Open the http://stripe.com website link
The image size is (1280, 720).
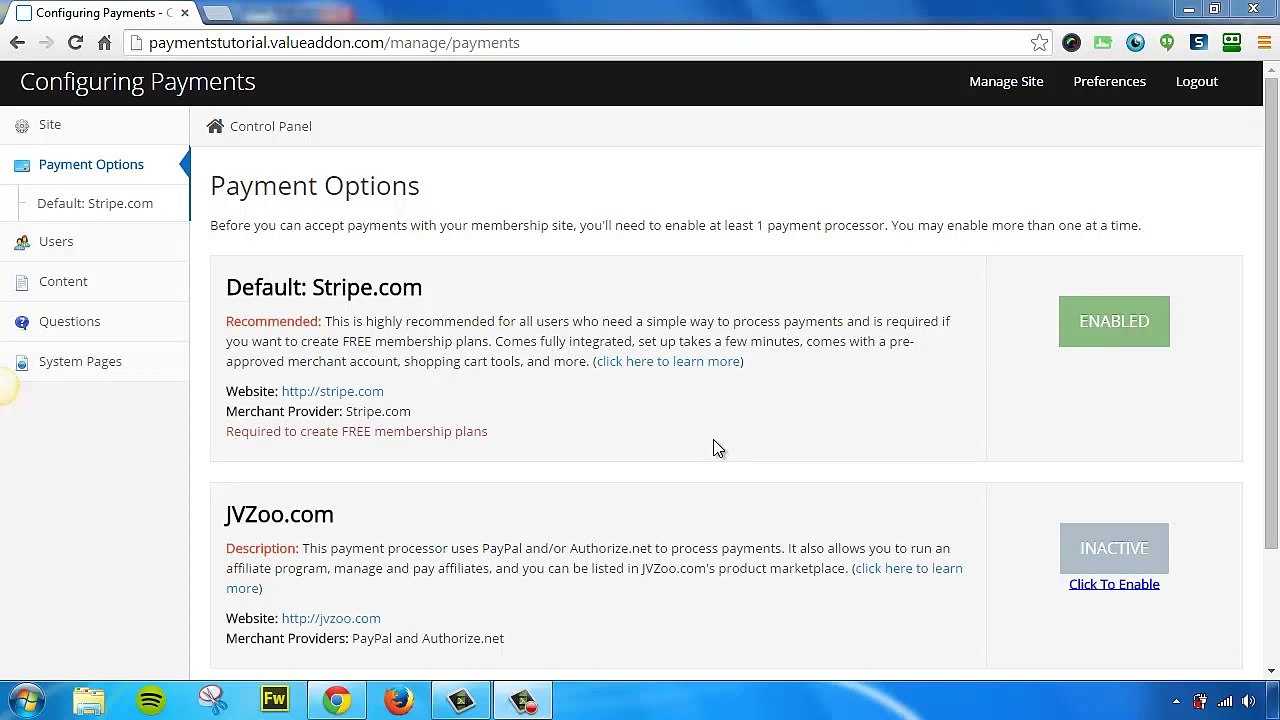[332, 391]
